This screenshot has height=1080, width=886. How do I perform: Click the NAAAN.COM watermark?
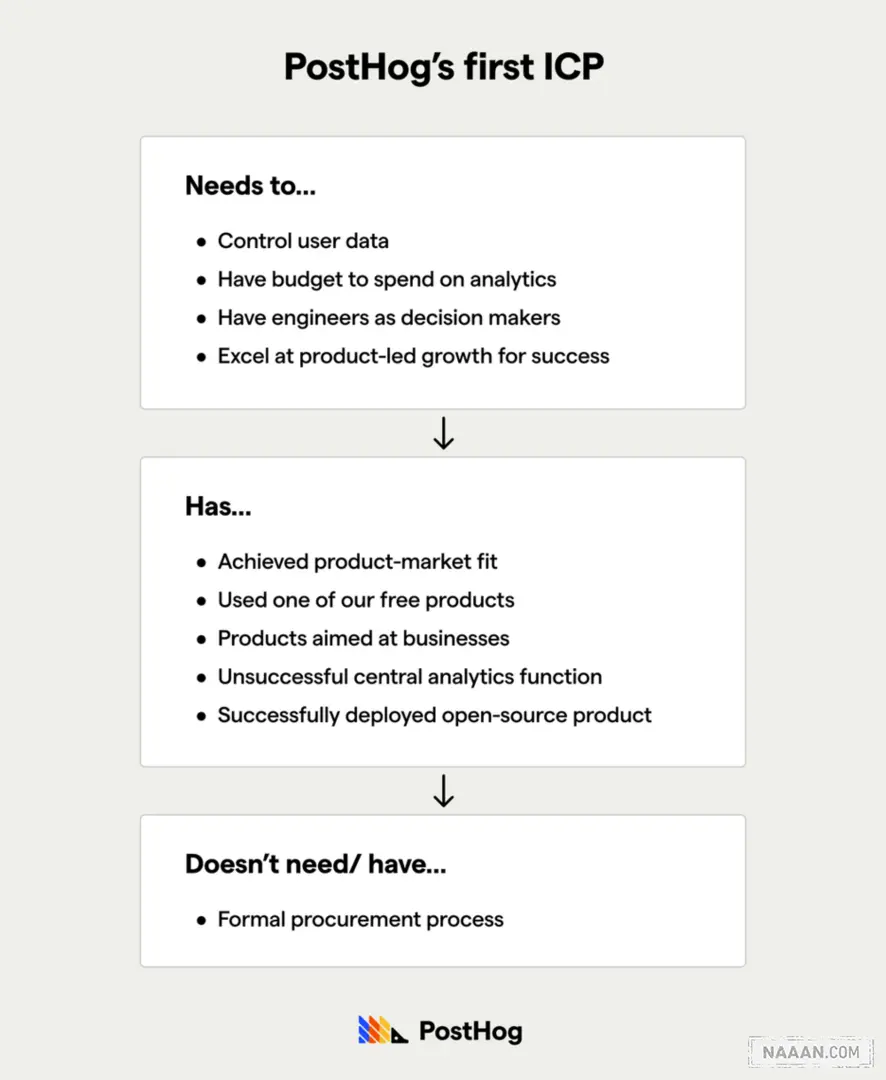tap(811, 1052)
